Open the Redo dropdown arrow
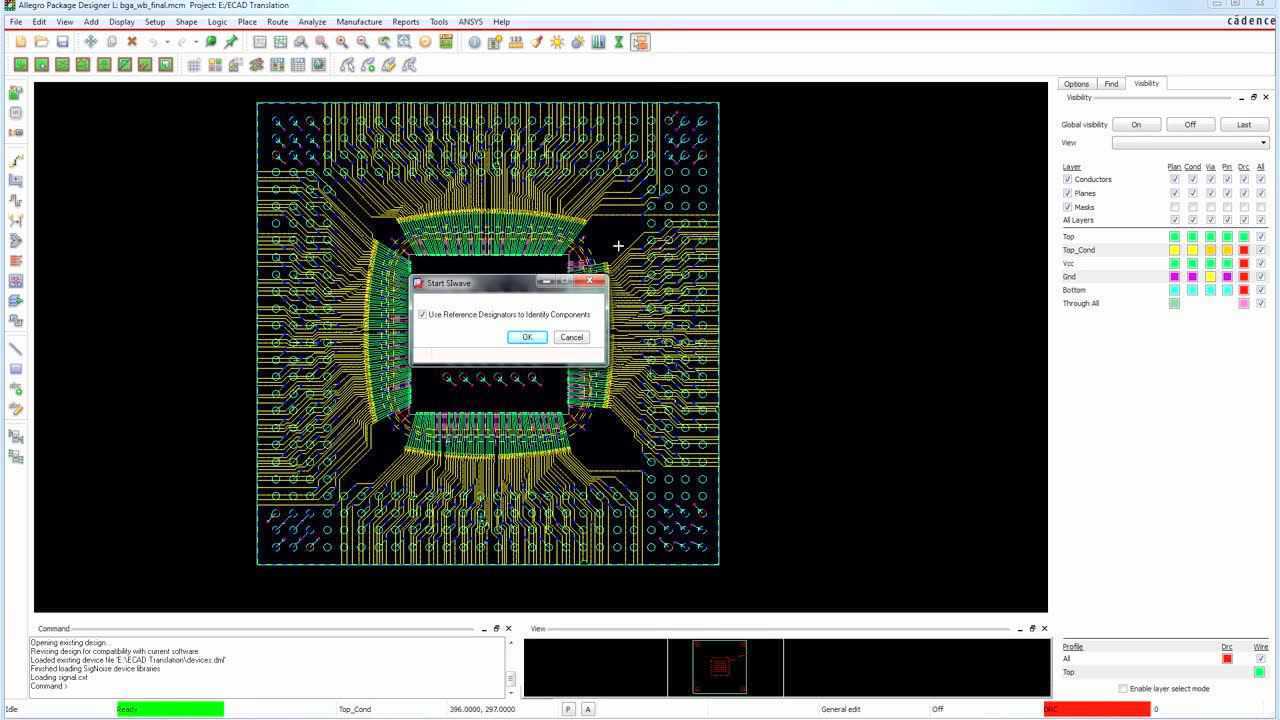Viewport: 1280px width, 720px height. (x=194, y=42)
